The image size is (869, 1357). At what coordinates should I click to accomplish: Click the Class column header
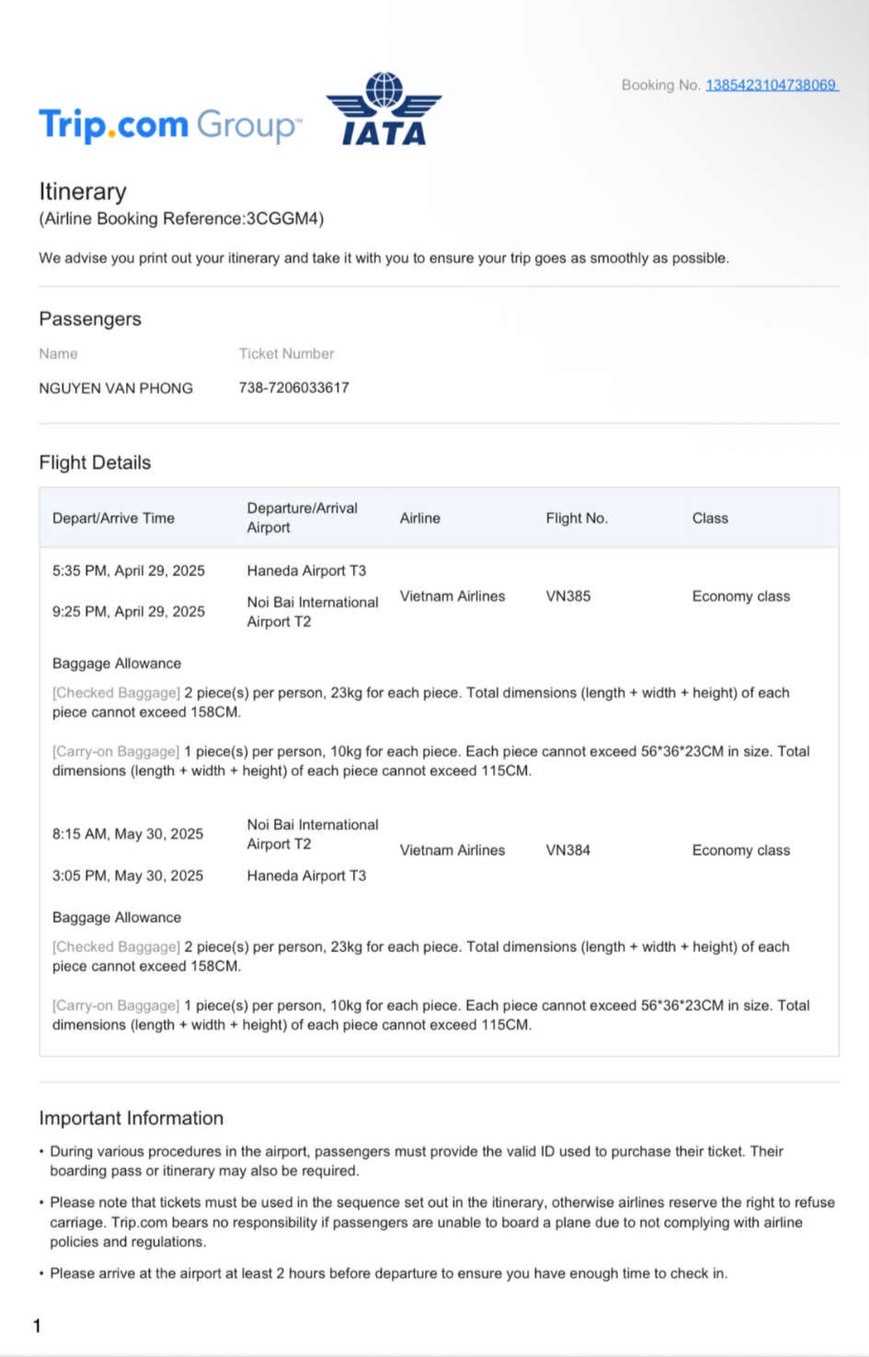pyautogui.click(x=710, y=518)
